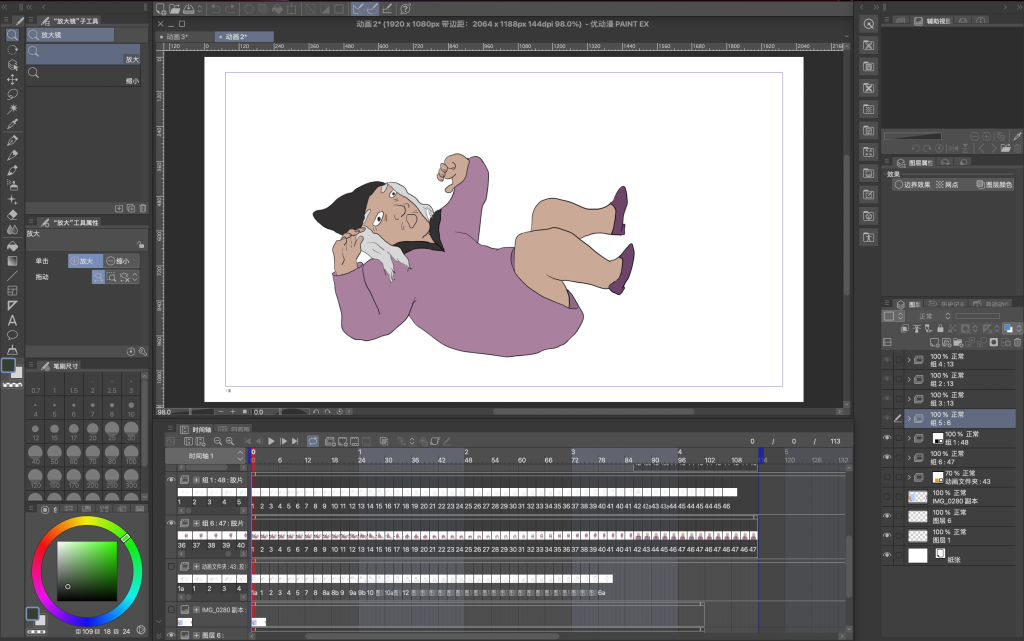Zoom out the timeline view
Screen dimensions: 1024x641
point(218,441)
